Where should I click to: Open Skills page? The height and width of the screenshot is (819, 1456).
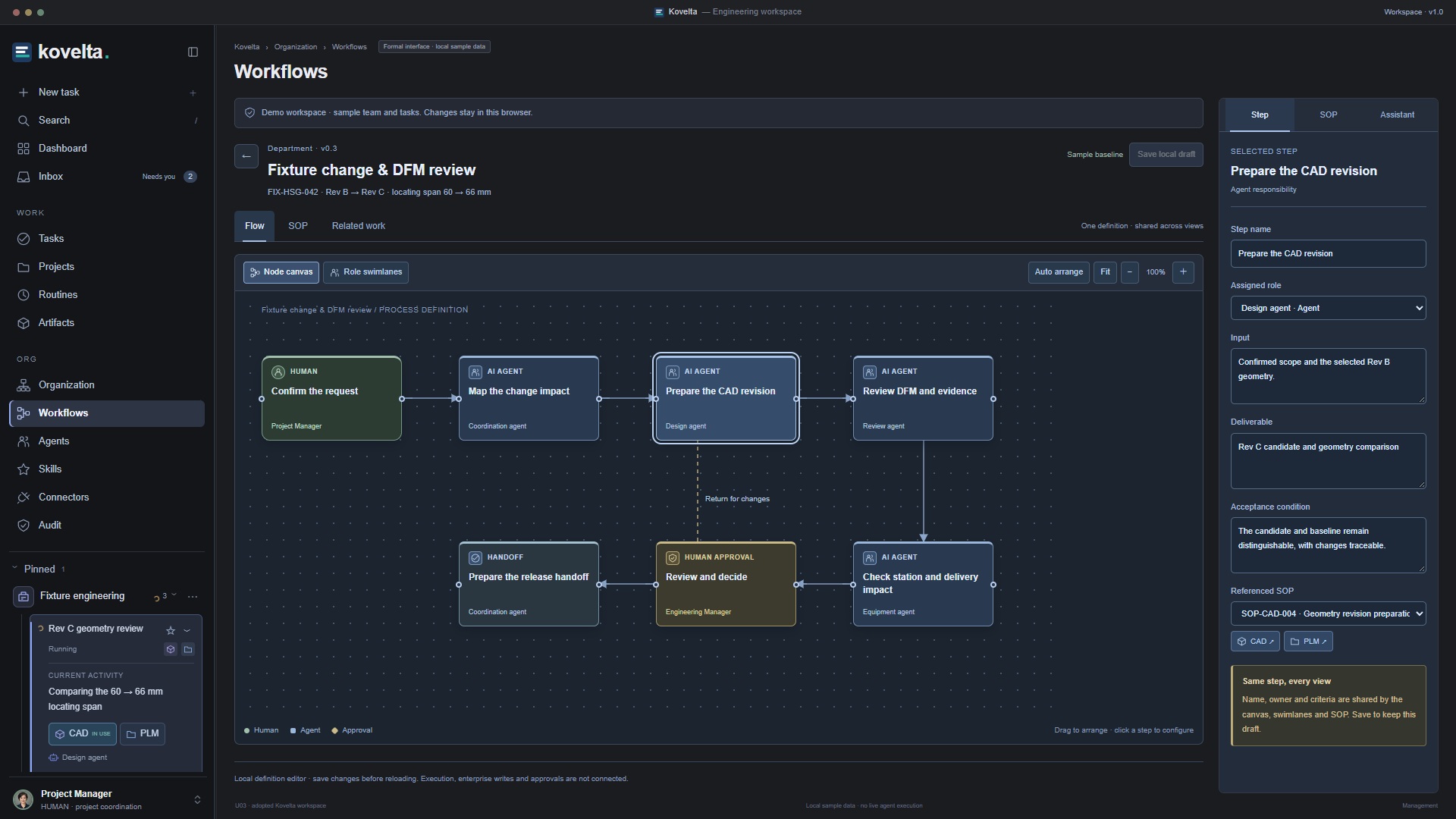click(107, 469)
